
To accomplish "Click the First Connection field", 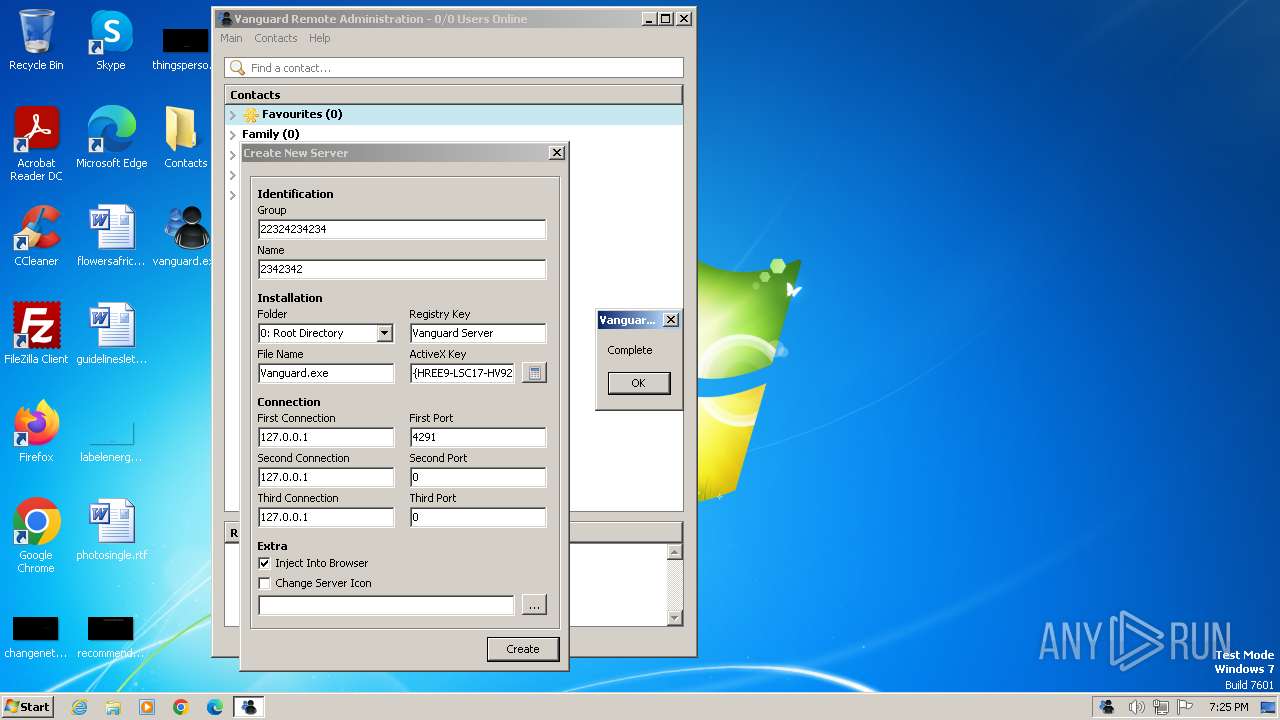I will pyautogui.click(x=326, y=437).
